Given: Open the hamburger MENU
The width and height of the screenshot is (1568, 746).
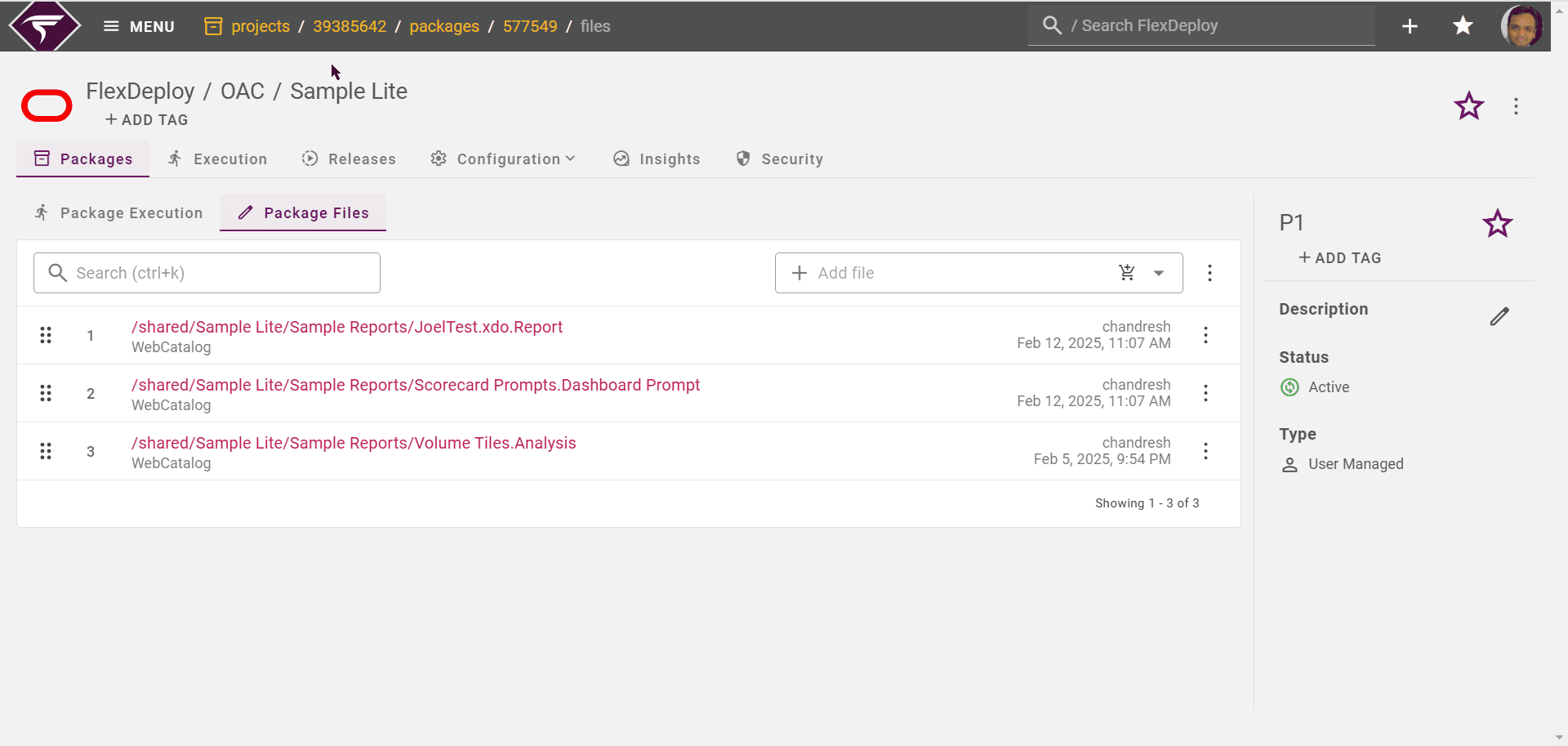Looking at the screenshot, I should [139, 26].
